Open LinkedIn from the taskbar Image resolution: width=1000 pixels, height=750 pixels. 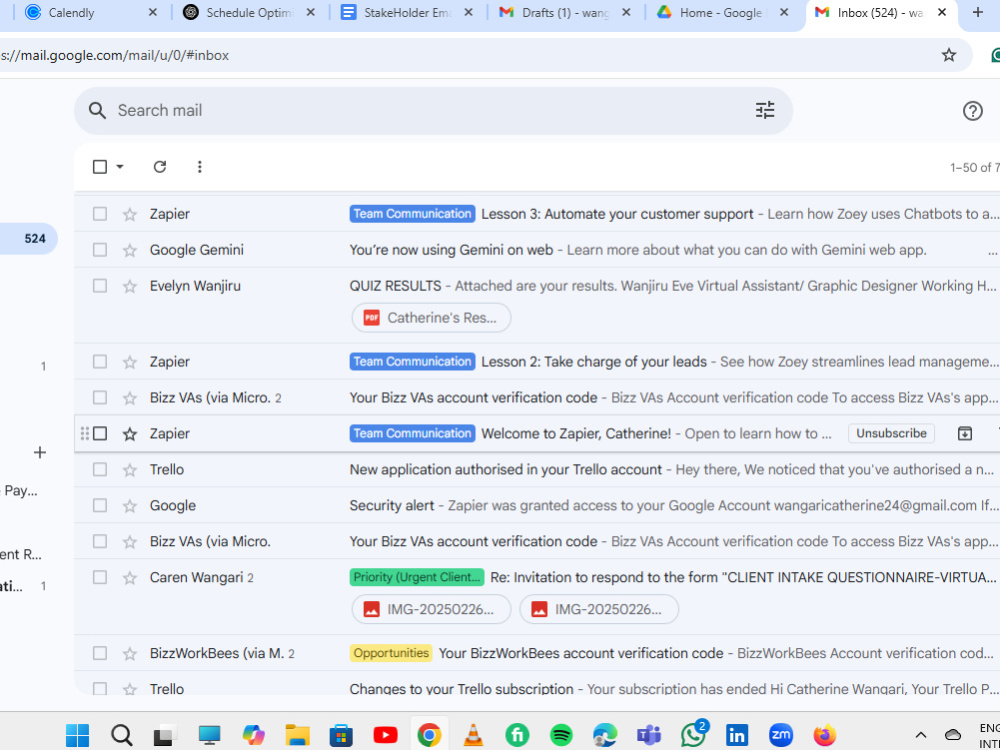737,735
